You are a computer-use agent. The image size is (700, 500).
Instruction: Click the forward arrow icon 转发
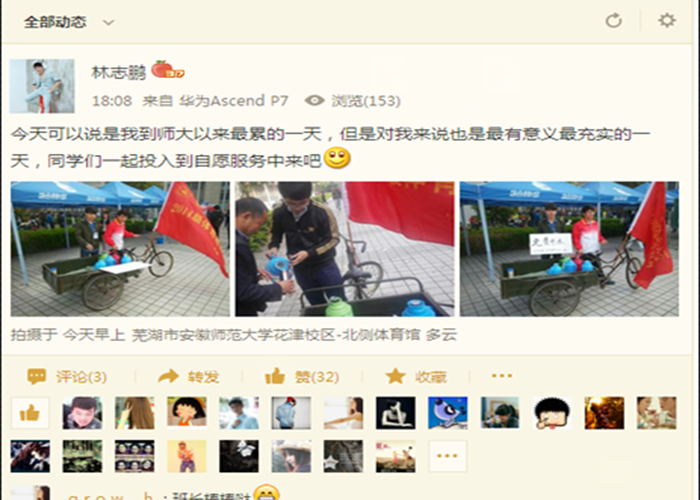point(168,376)
